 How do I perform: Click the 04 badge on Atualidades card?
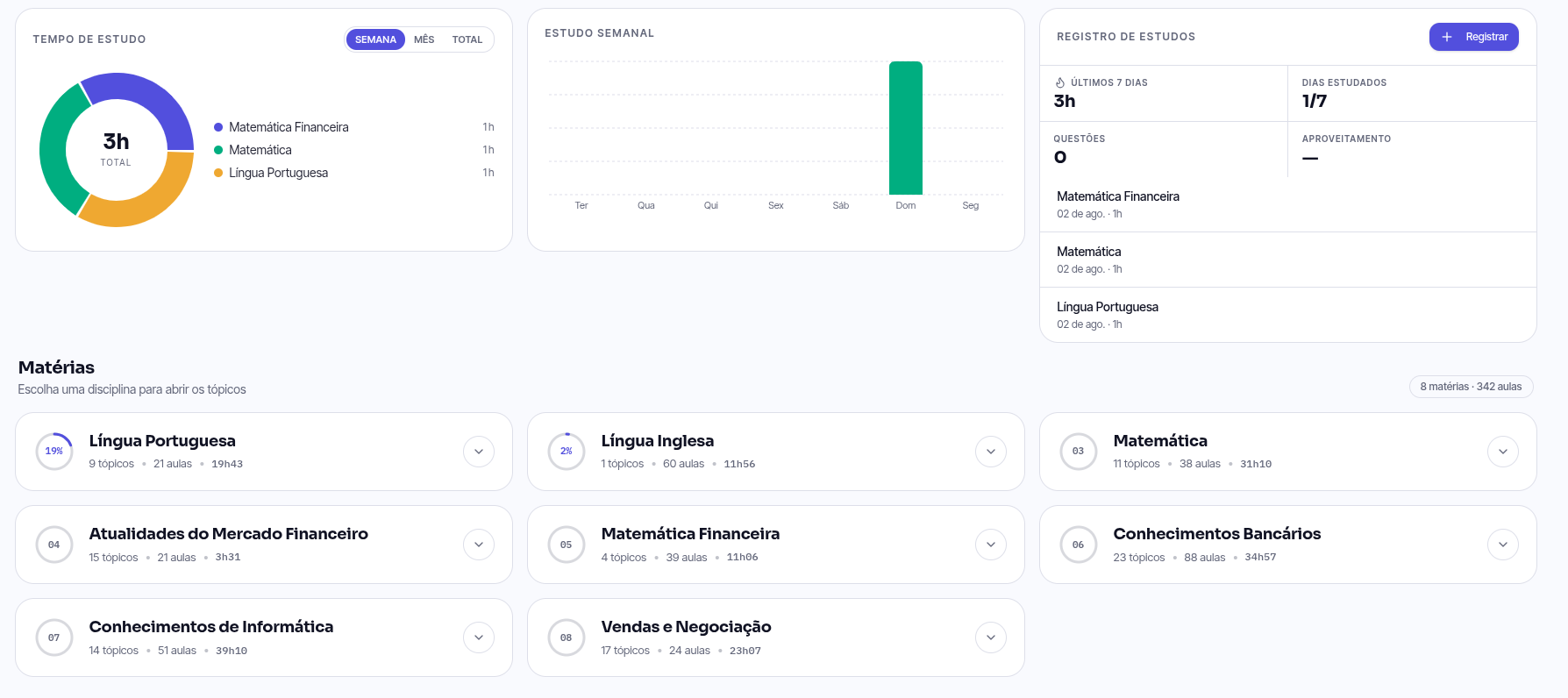point(54,545)
